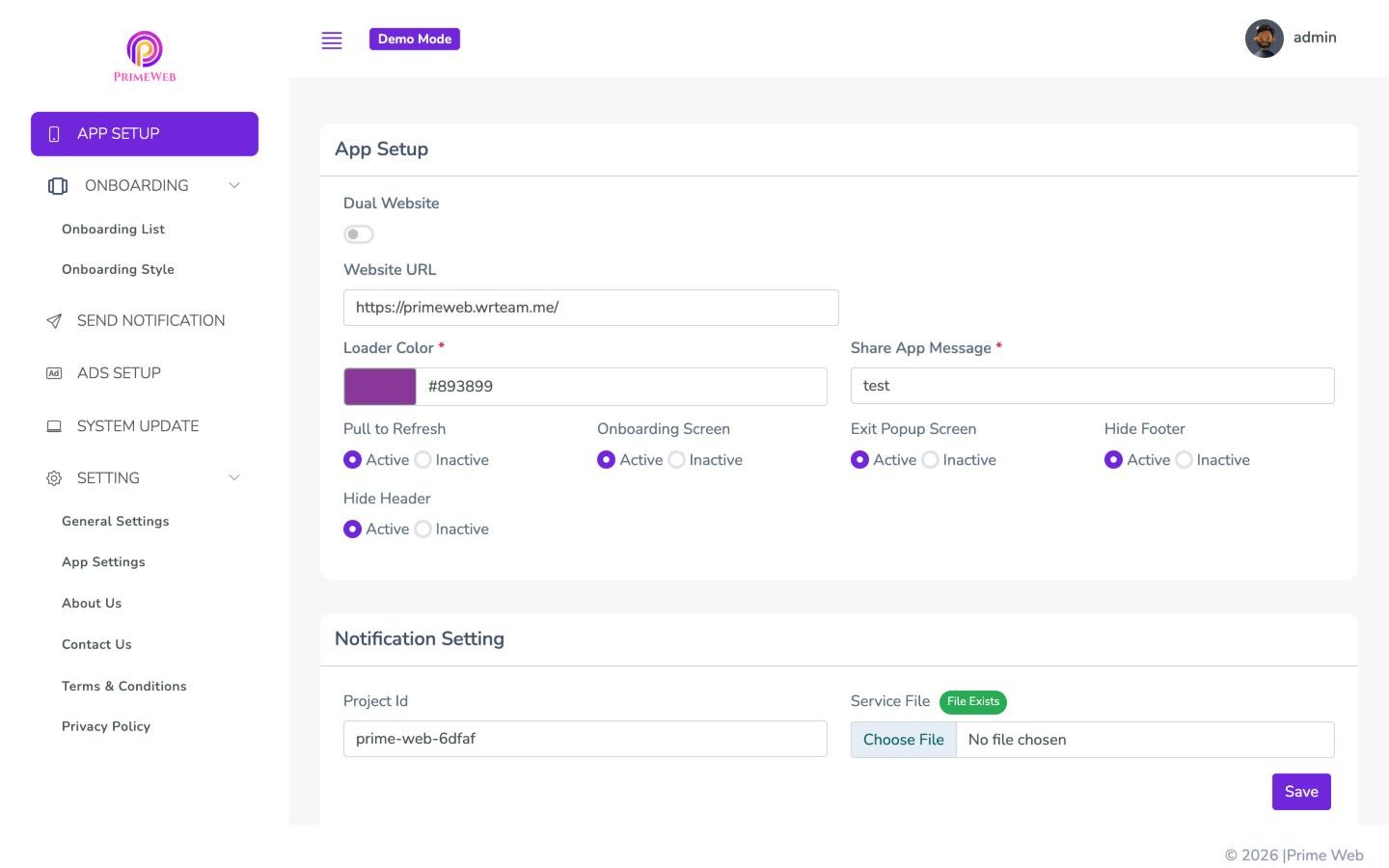Open Privacy Policy settings

point(106,727)
